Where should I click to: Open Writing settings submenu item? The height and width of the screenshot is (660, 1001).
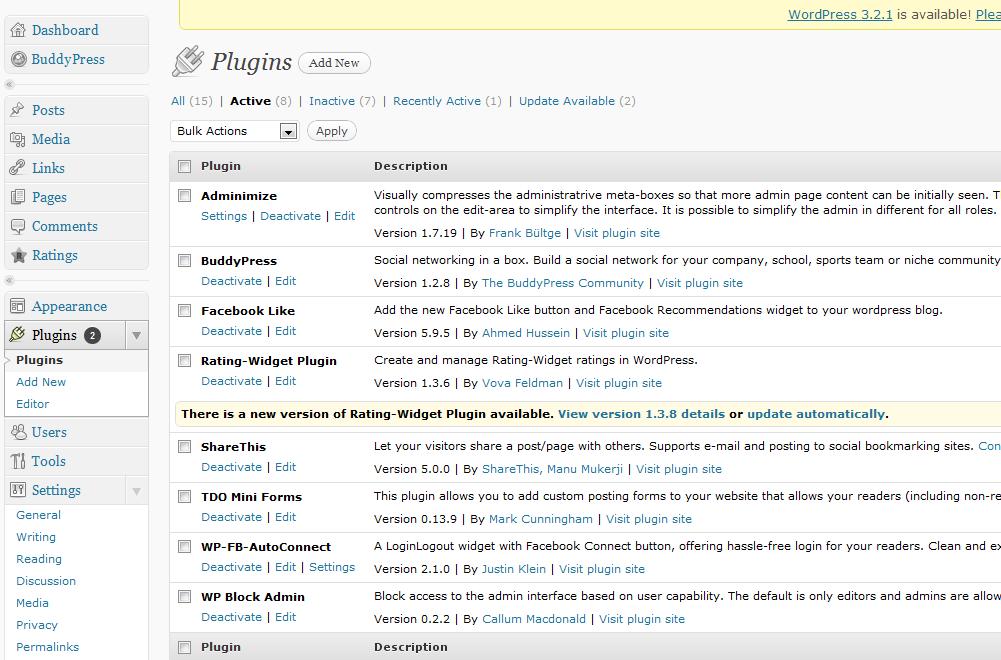pyautogui.click(x=36, y=537)
